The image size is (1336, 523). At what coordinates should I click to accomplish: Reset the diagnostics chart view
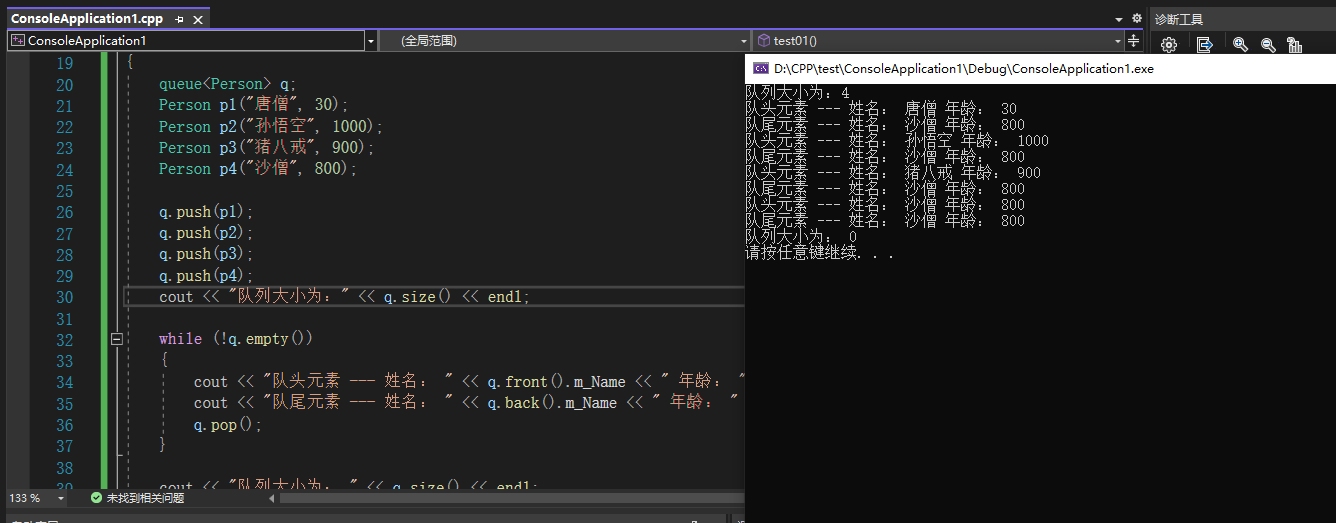1294,45
